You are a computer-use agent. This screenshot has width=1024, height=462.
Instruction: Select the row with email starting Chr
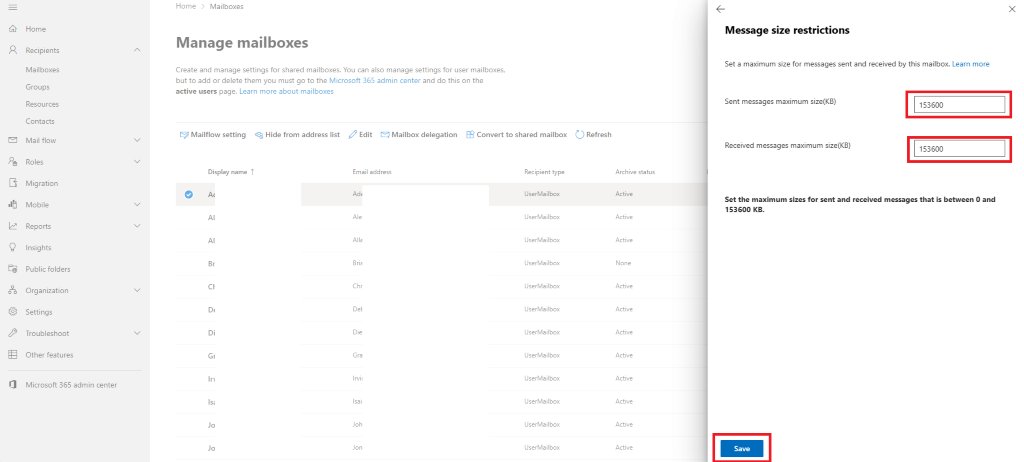click(x=441, y=286)
